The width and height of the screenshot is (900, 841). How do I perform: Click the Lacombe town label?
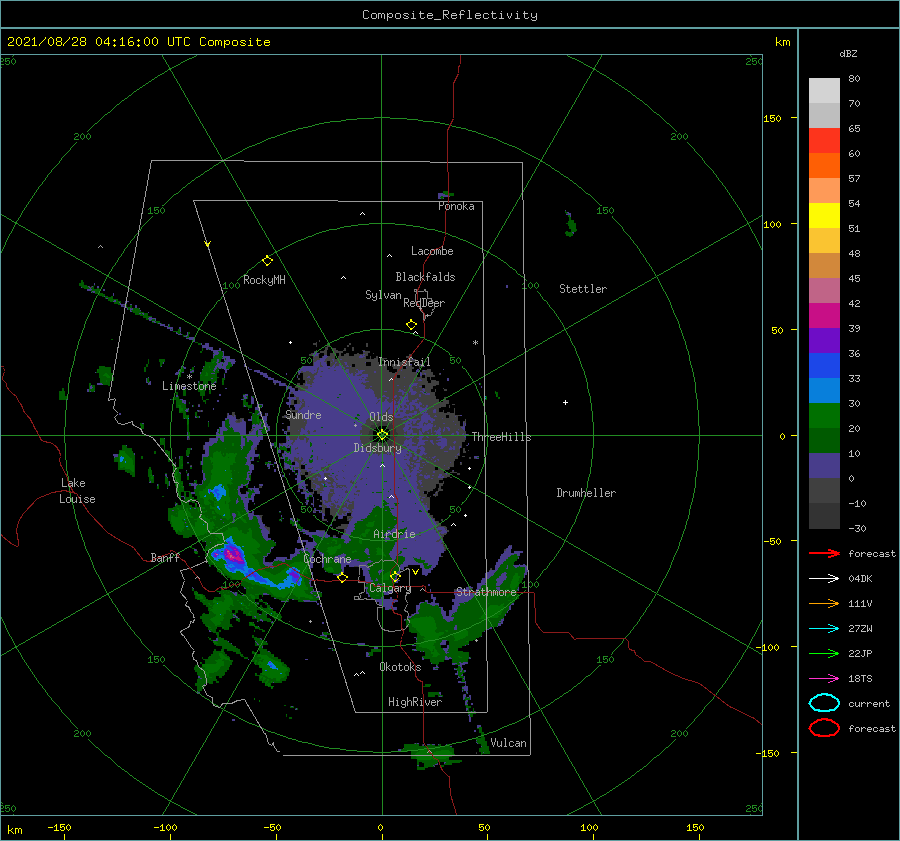pyautogui.click(x=432, y=251)
